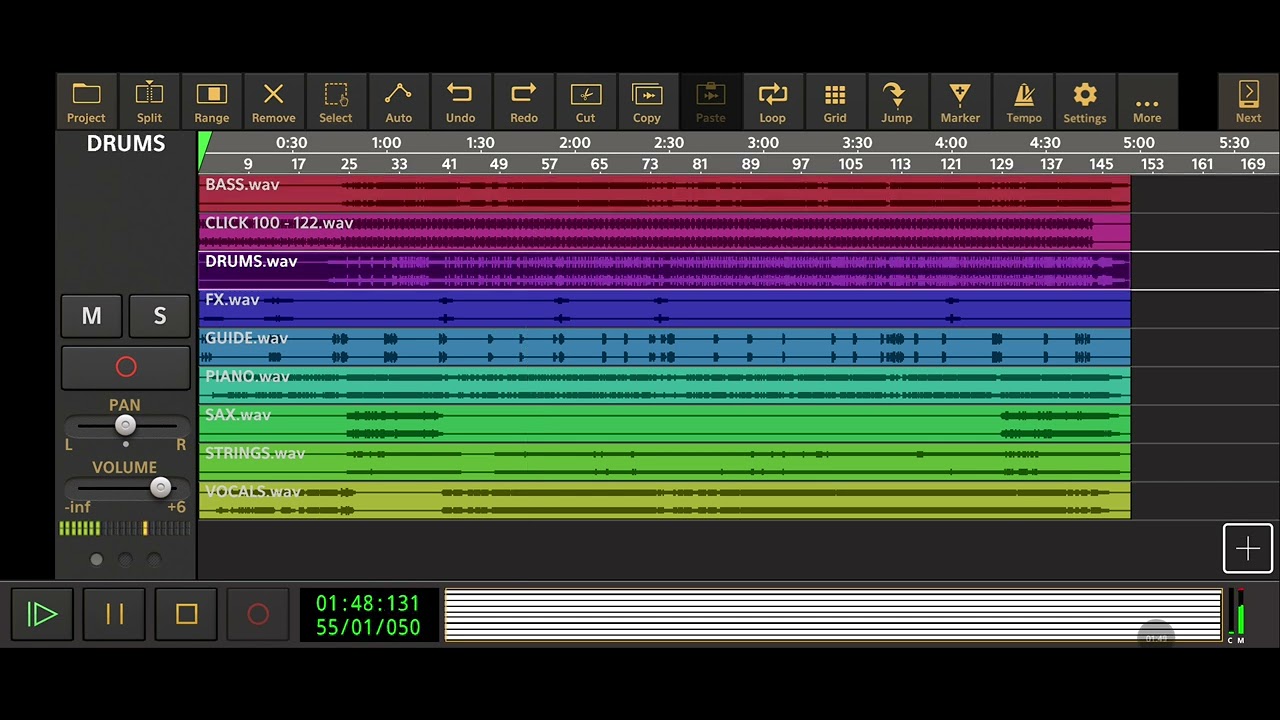The height and width of the screenshot is (720, 1280).
Task: Select the GUIDE.wav track
Action: (x=664, y=347)
